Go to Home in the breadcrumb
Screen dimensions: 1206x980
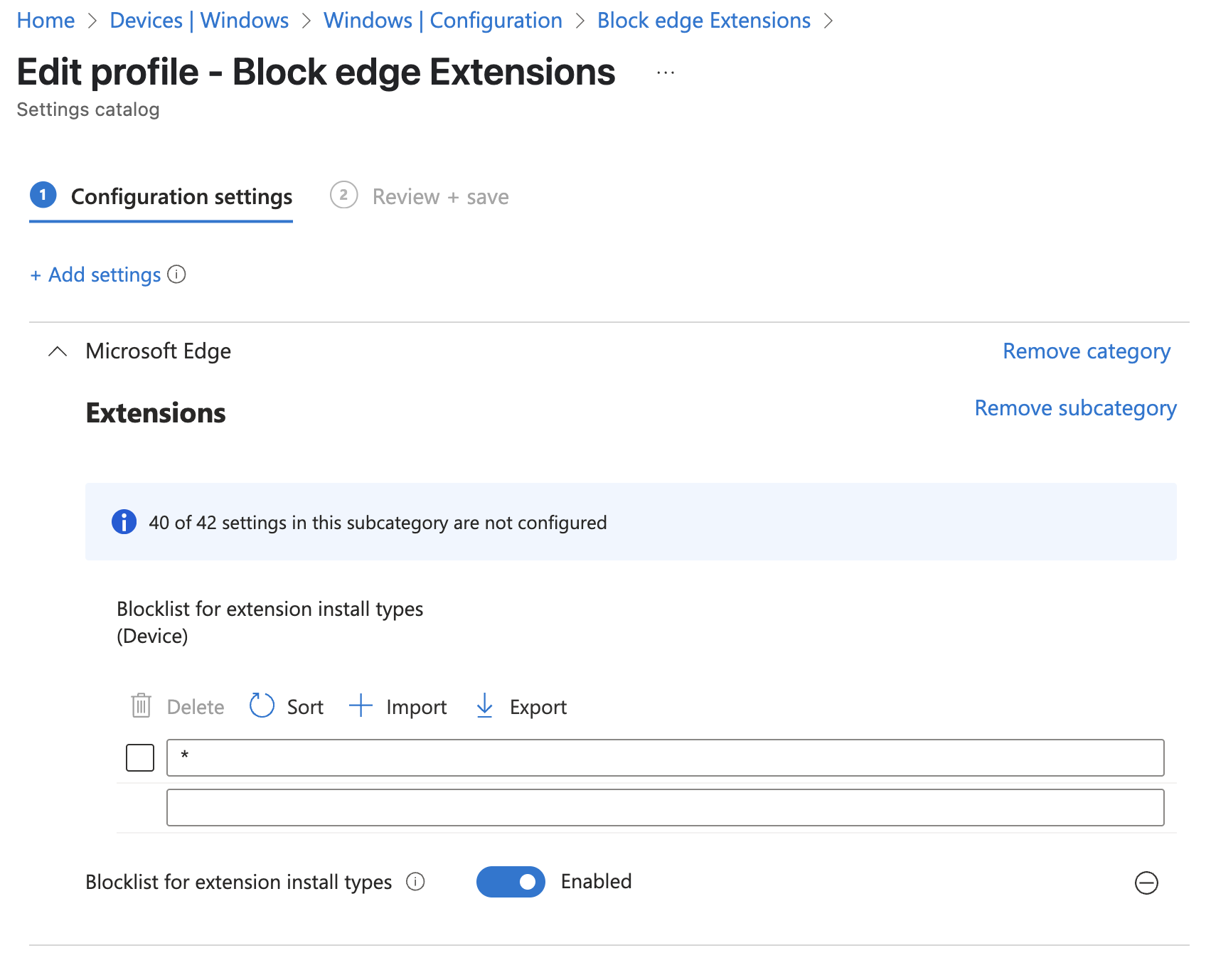pyautogui.click(x=46, y=21)
